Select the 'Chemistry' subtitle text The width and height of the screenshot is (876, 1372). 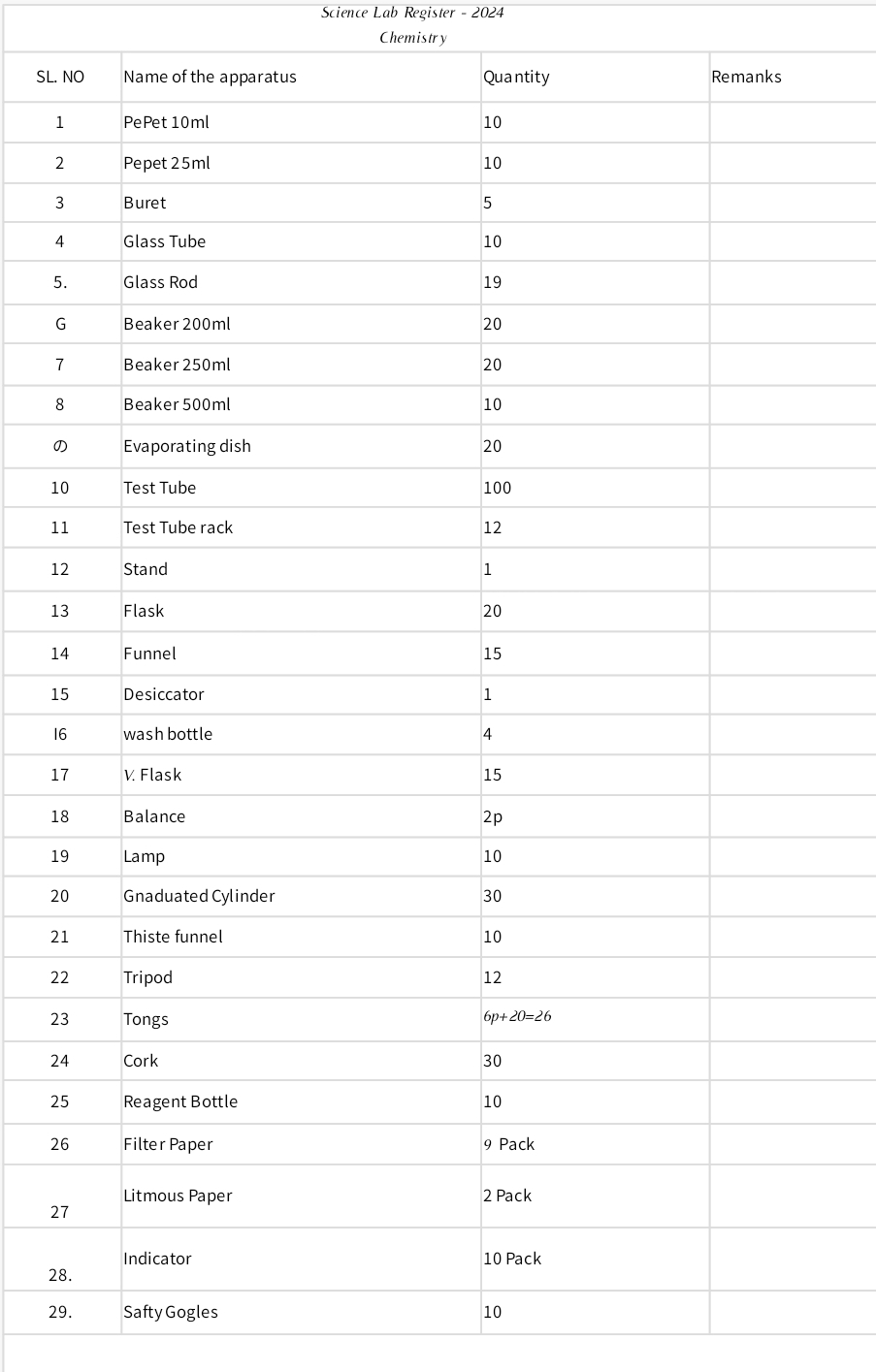pyautogui.click(x=412, y=38)
